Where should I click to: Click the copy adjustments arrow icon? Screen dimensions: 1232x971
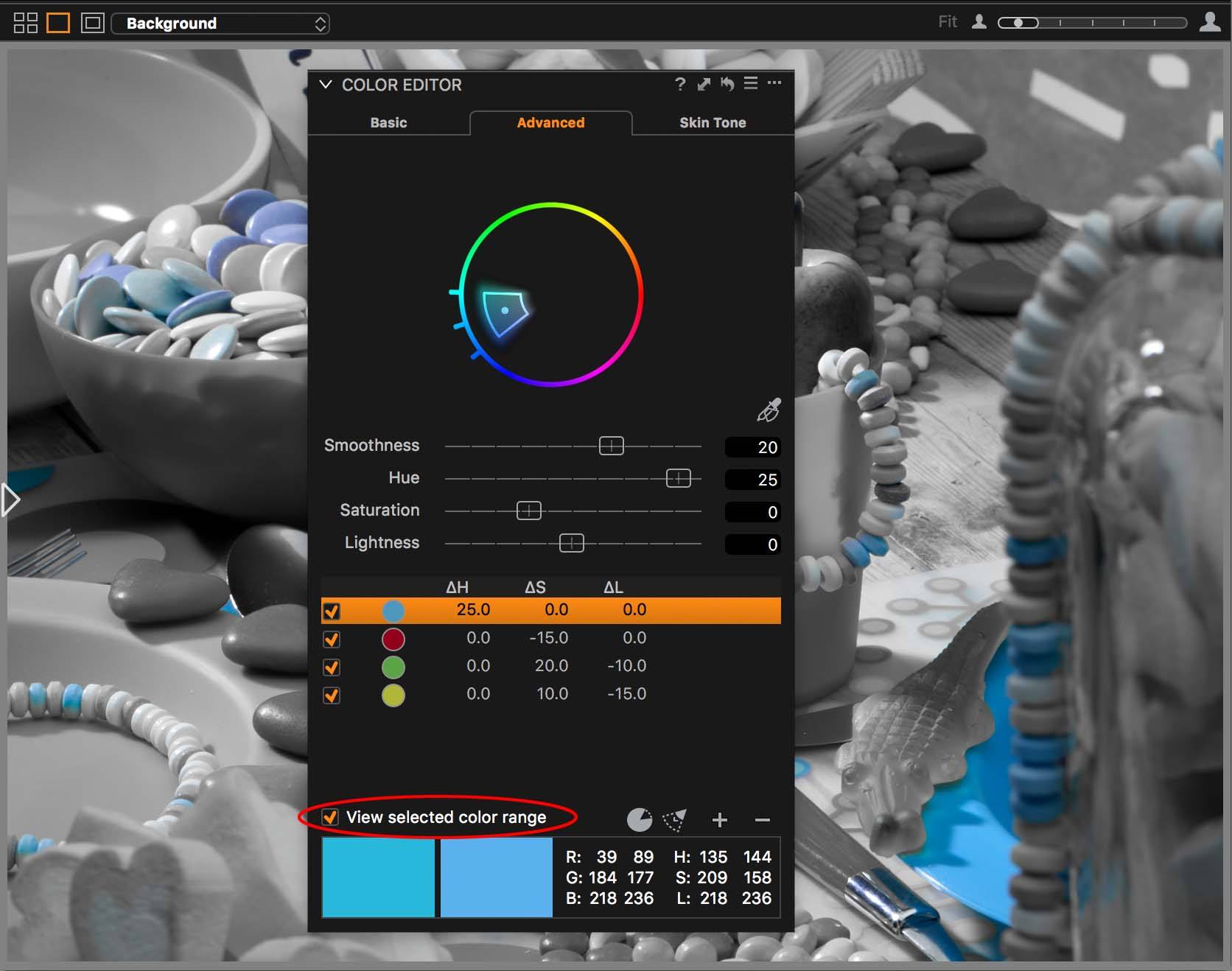[704, 84]
